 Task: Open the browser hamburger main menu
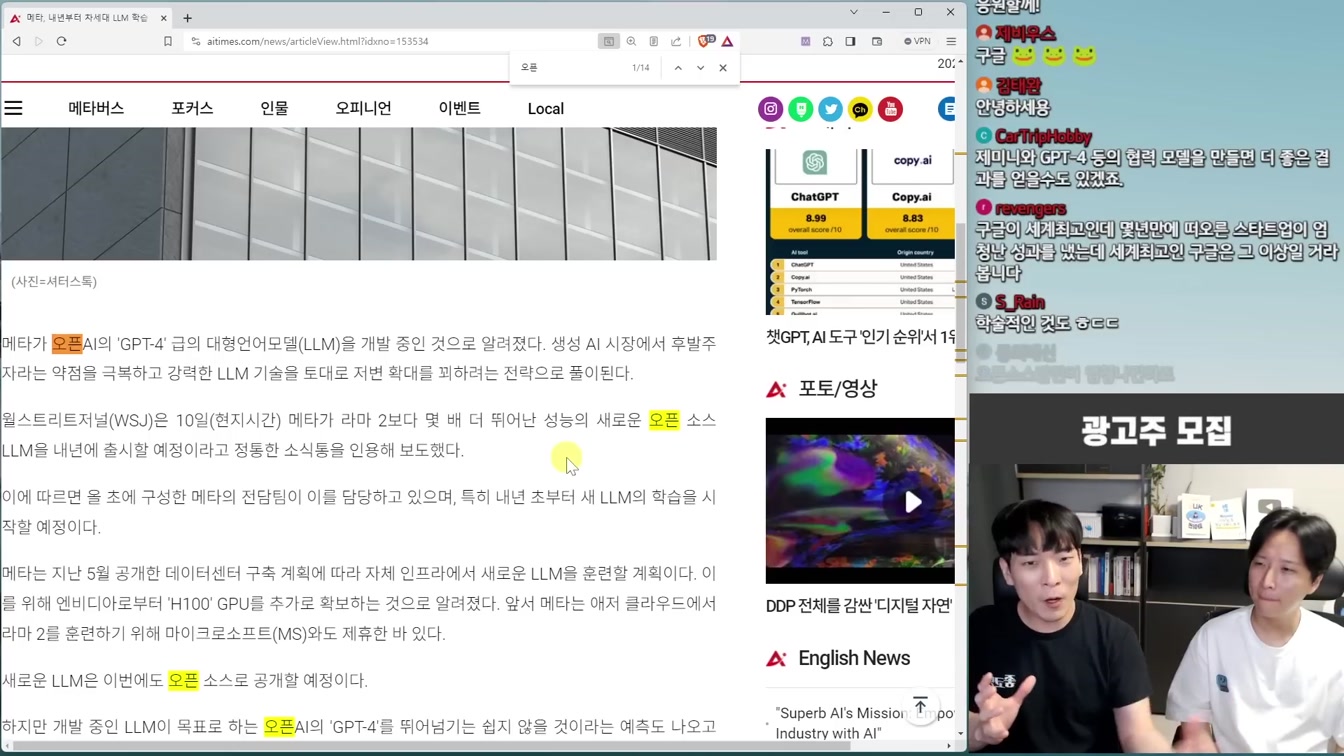951,41
